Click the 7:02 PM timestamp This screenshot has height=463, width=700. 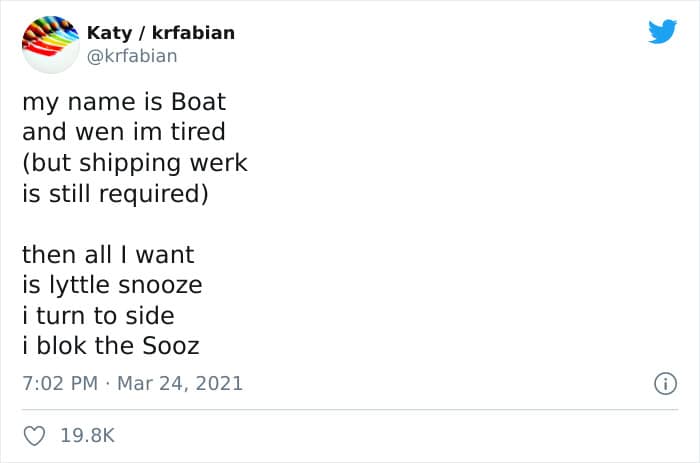click(x=60, y=384)
